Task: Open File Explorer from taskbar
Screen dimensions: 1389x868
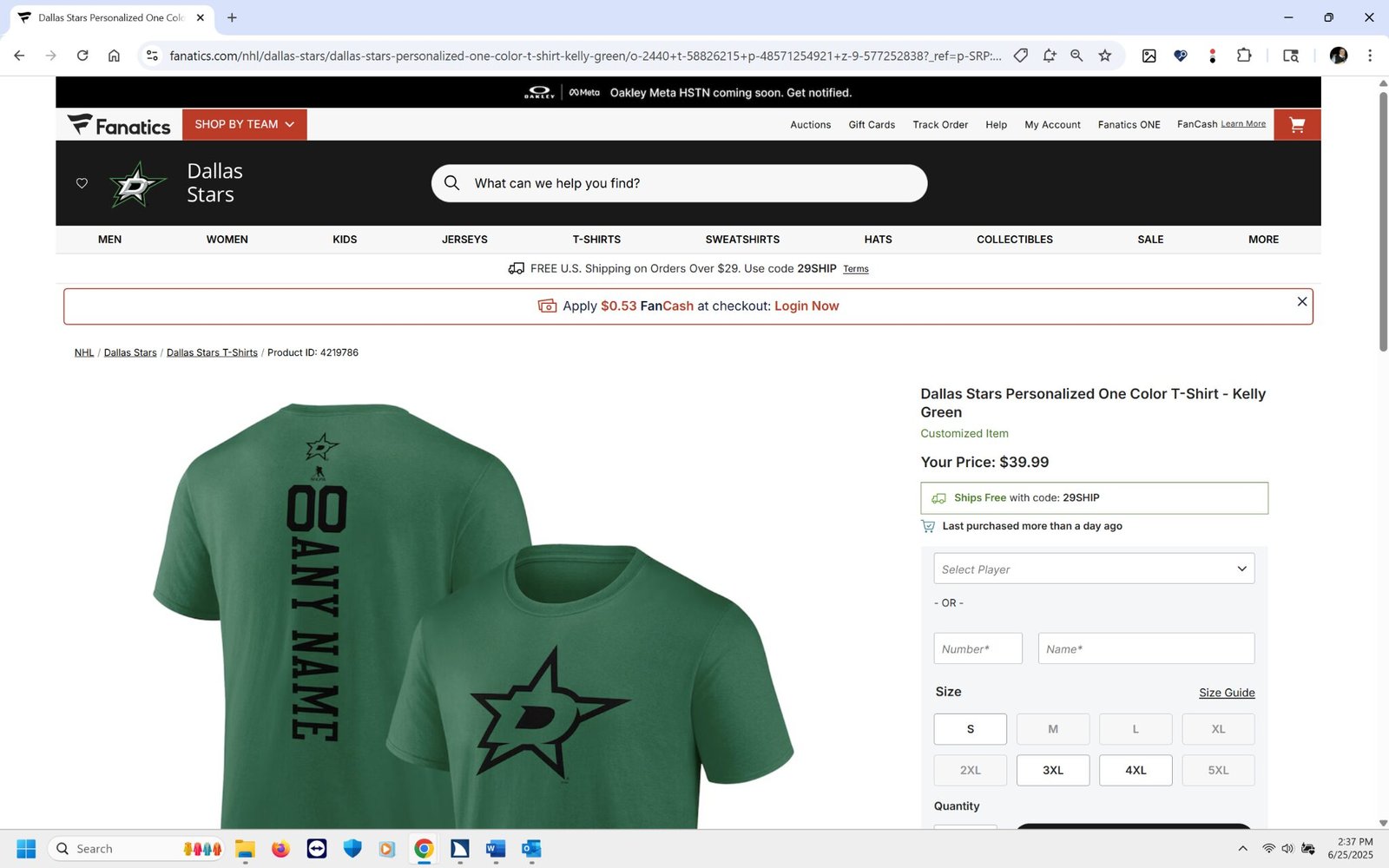Action: [x=245, y=849]
